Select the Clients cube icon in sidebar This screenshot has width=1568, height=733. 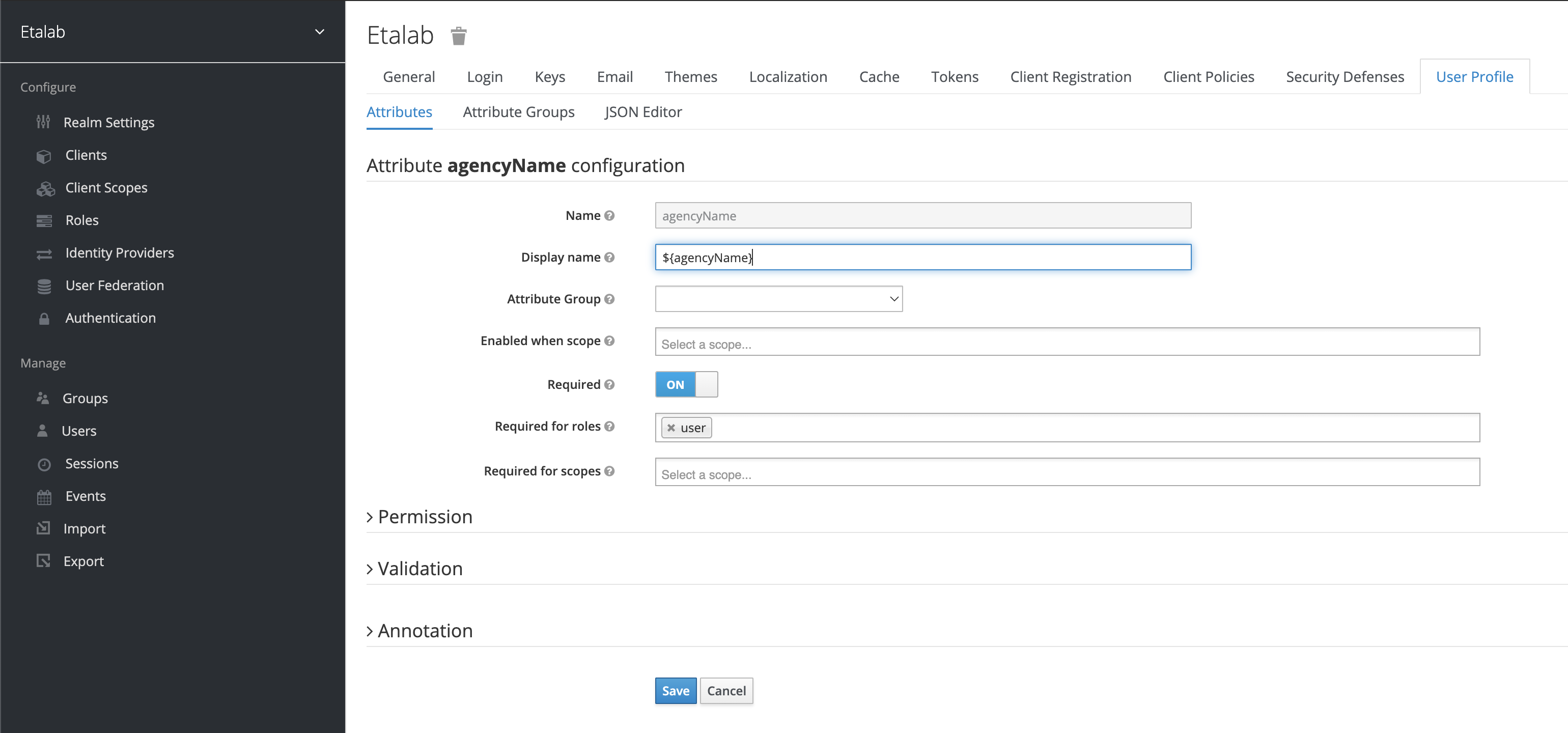pyautogui.click(x=44, y=155)
